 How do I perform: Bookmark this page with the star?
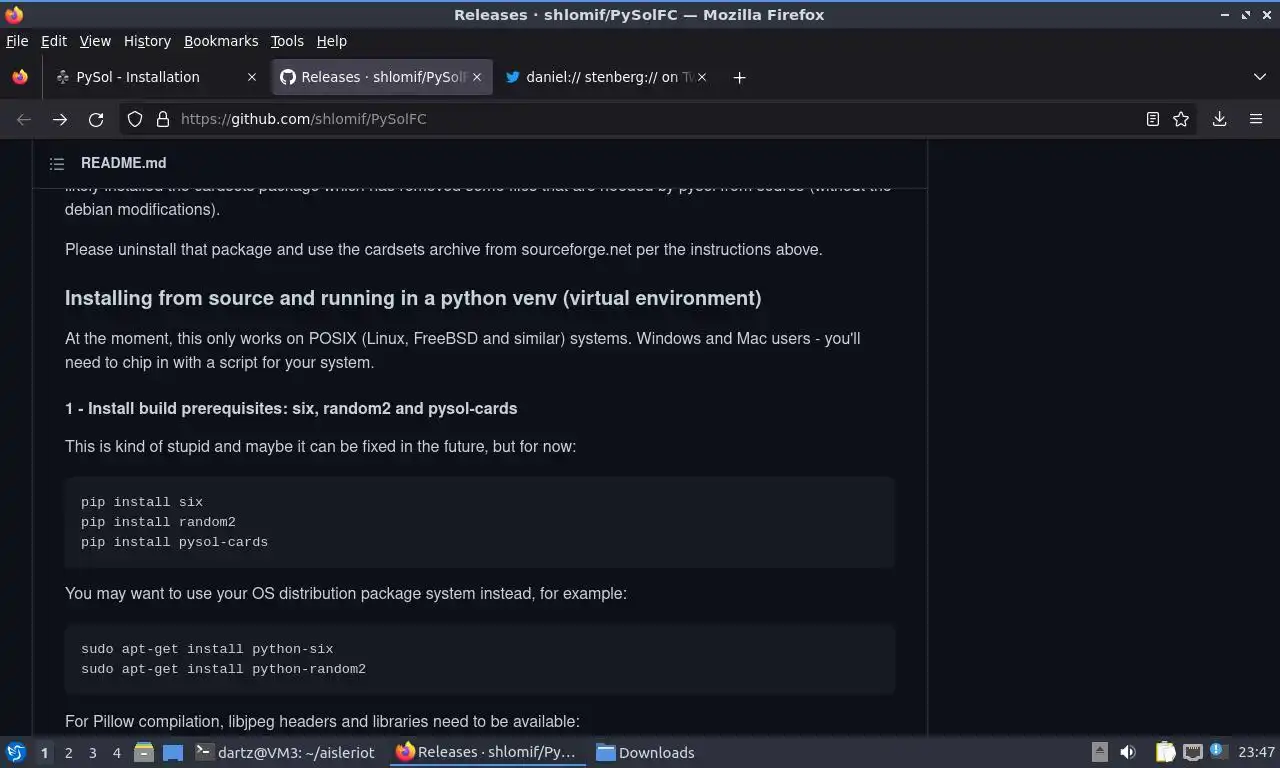(1181, 119)
